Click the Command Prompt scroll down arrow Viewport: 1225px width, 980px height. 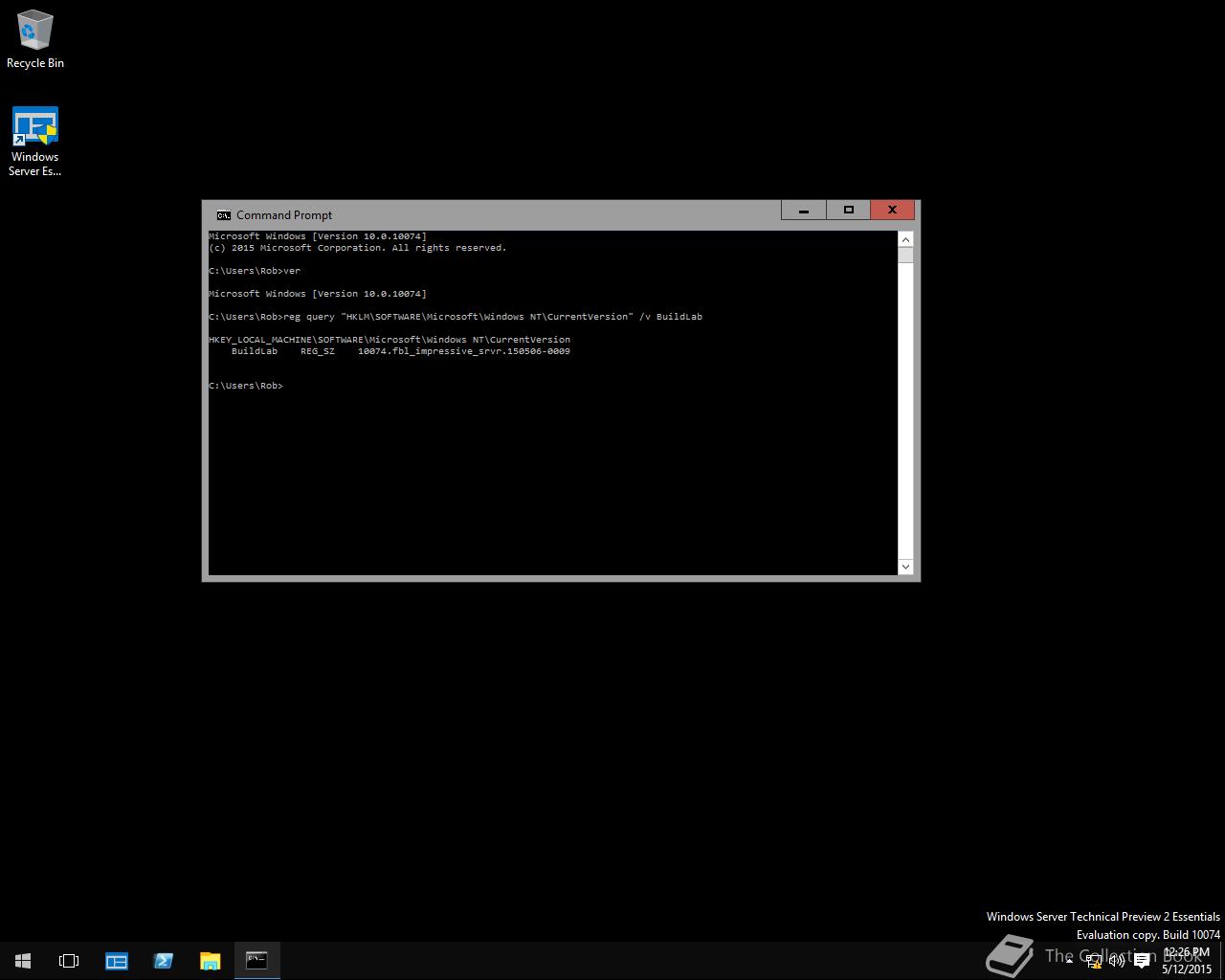point(905,567)
